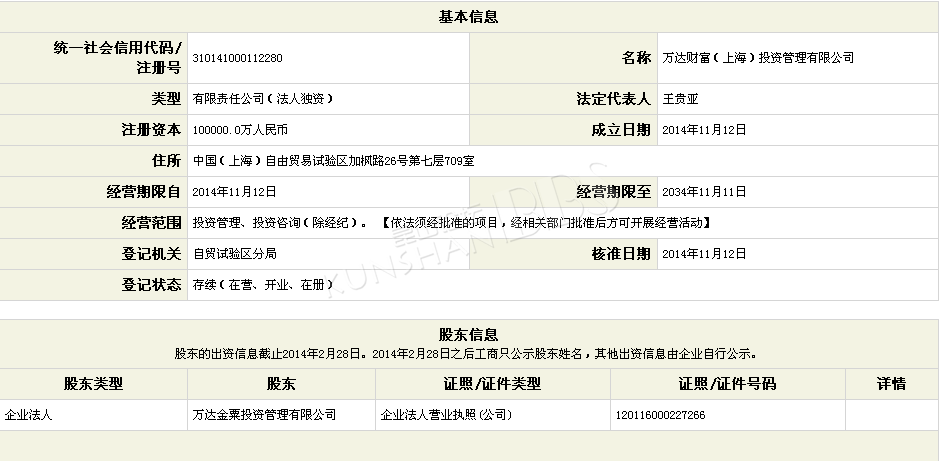Viewport: 940px width, 461px height.
Task: Click the 详情 column header
Action: point(891,384)
